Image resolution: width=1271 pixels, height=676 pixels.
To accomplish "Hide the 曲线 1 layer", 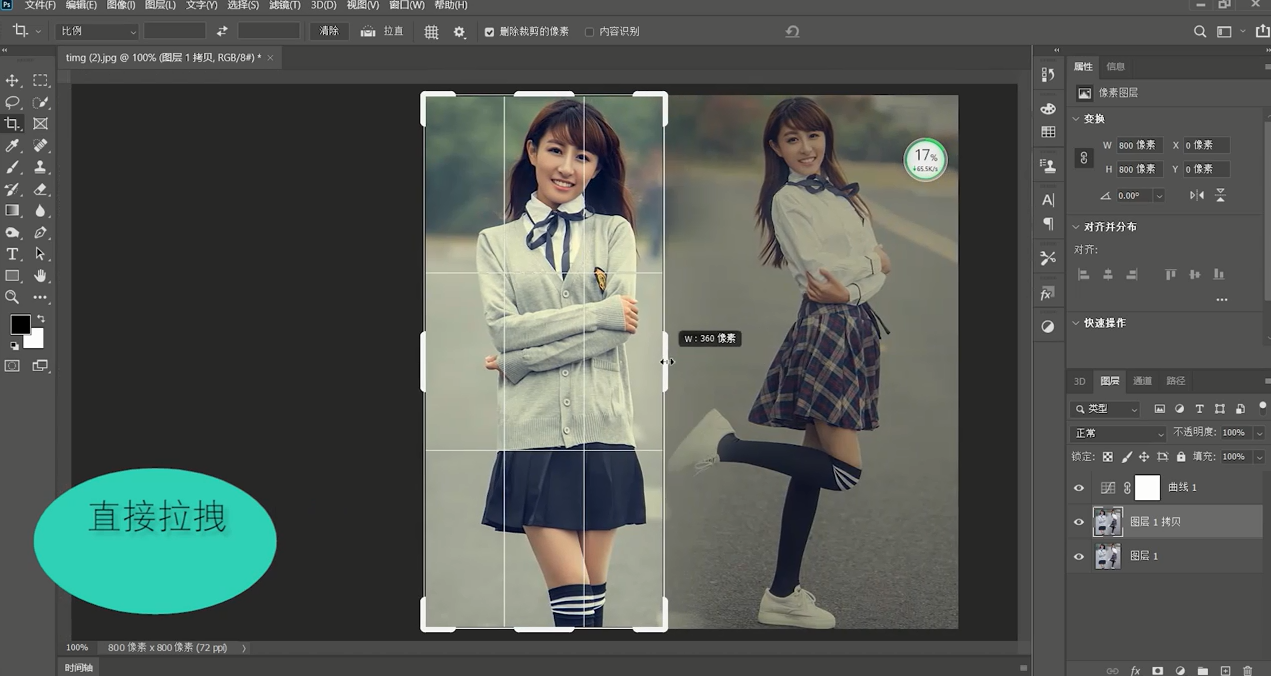I will point(1078,488).
